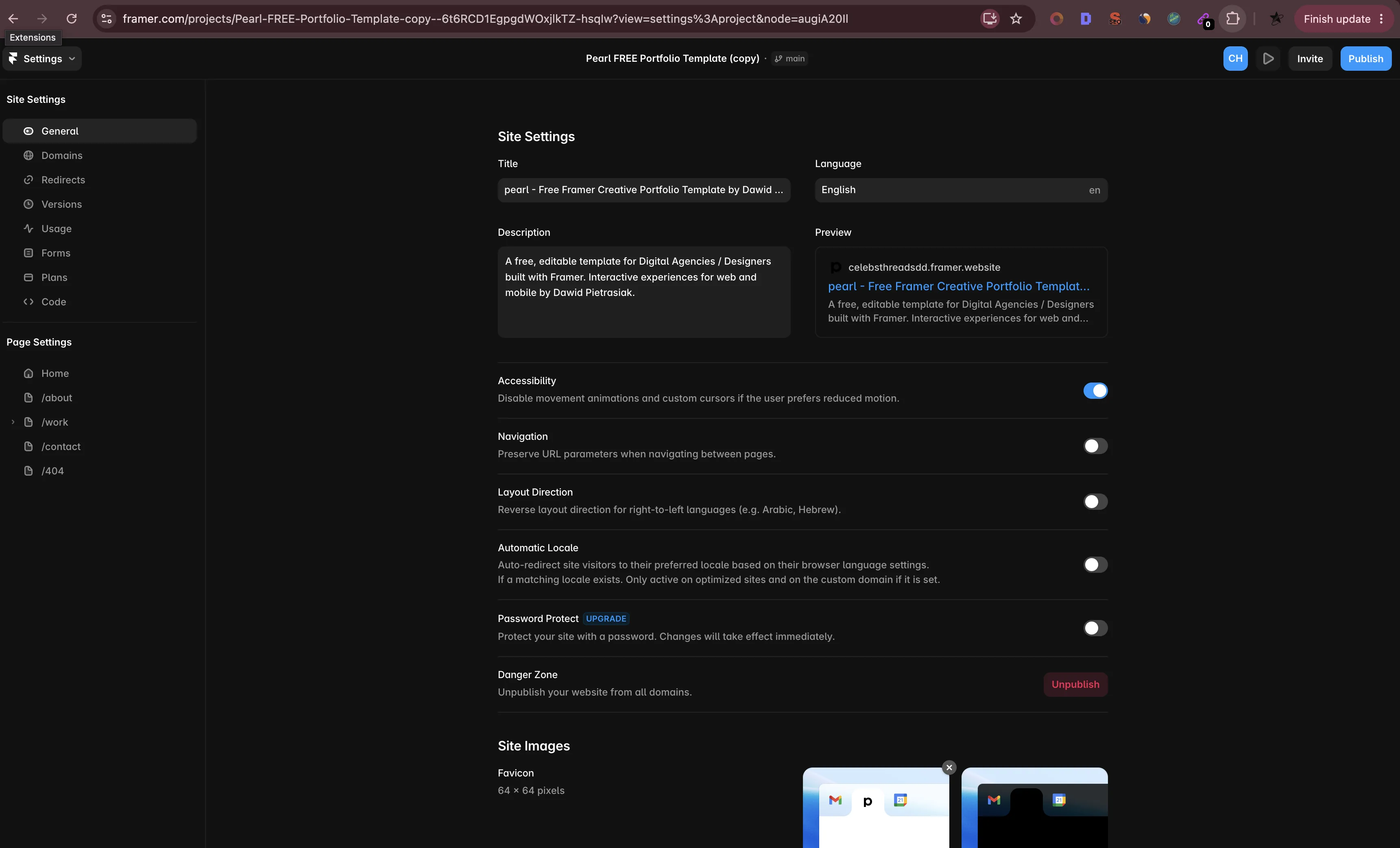
Task: Click the CH user avatar
Action: pos(1235,59)
